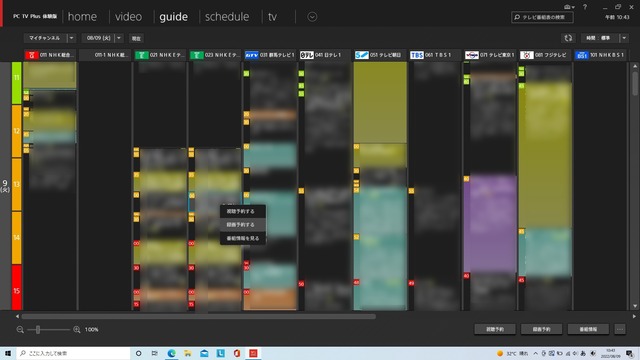Open the Mail app from the taskbar

(x=204, y=353)
